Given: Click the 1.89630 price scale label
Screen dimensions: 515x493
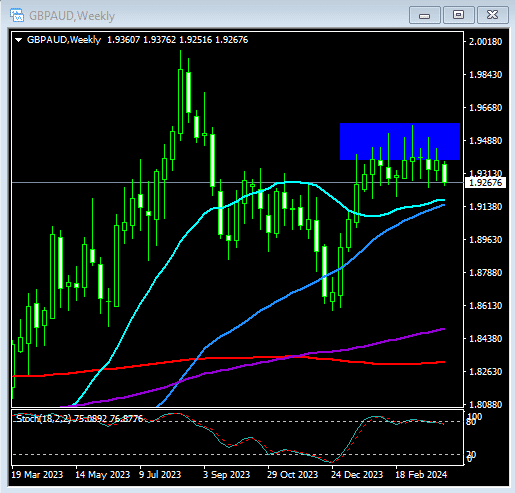Looking at the screenshot, I should point(485,240).
